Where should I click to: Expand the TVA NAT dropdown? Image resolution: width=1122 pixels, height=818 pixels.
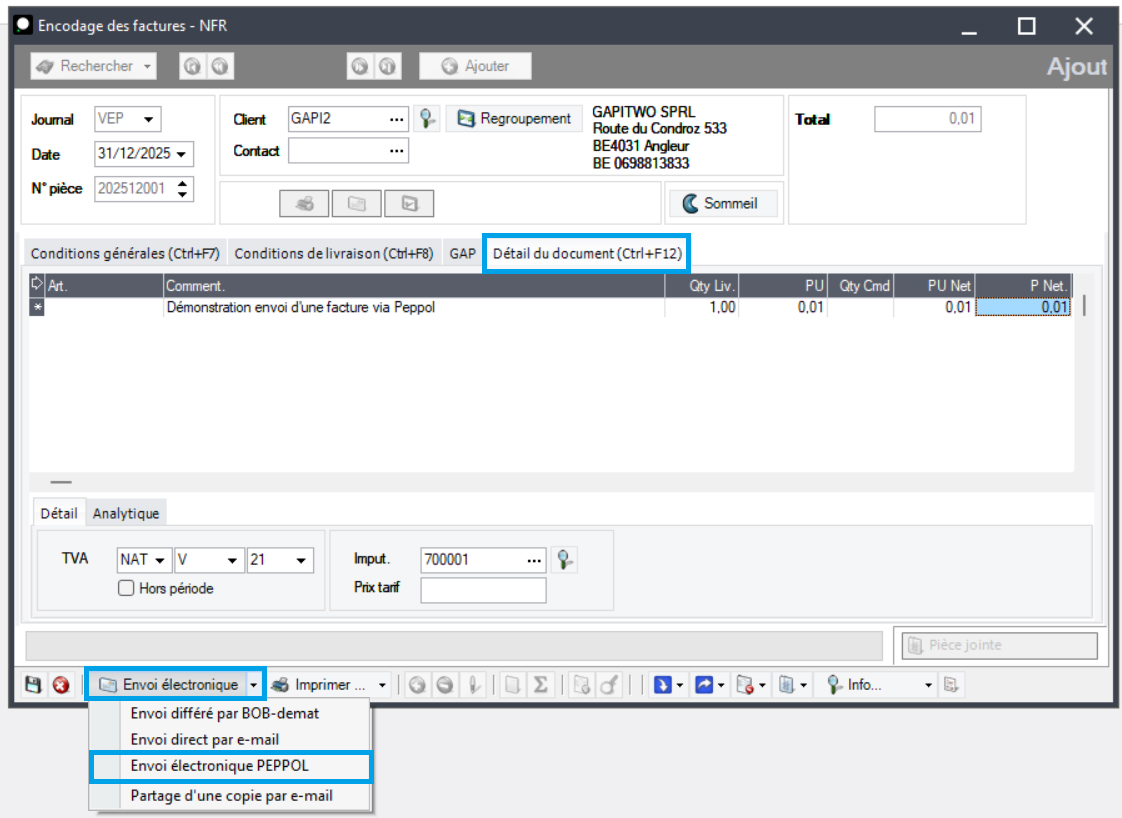coord(159,560)
